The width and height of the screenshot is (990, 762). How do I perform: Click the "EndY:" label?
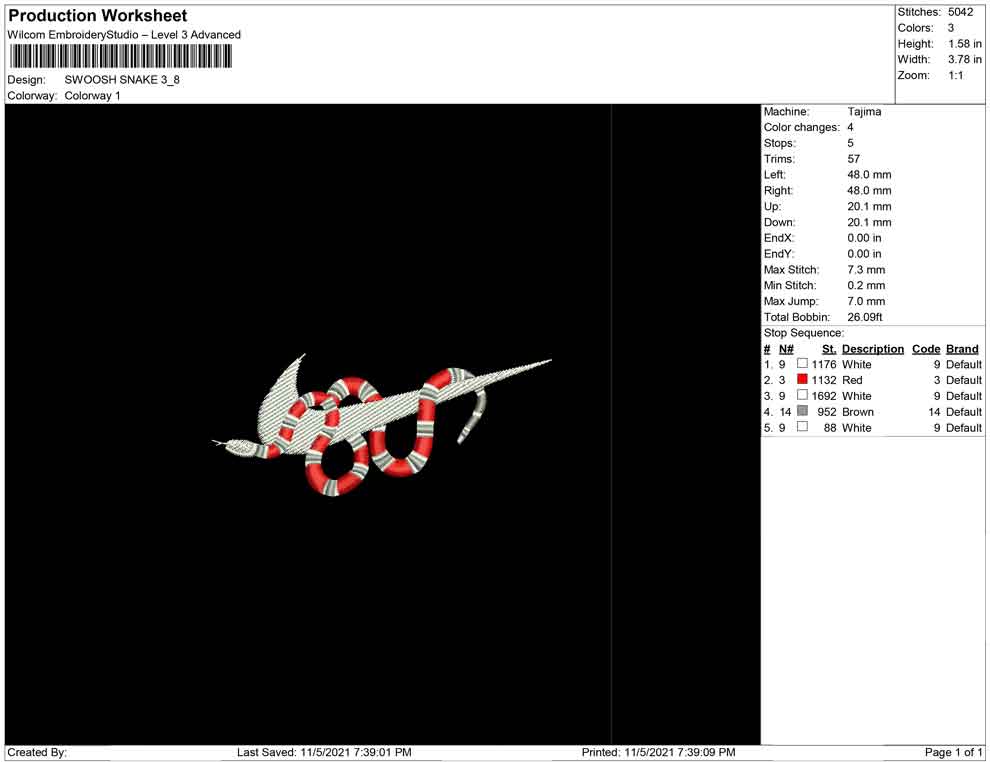point(779,254)
